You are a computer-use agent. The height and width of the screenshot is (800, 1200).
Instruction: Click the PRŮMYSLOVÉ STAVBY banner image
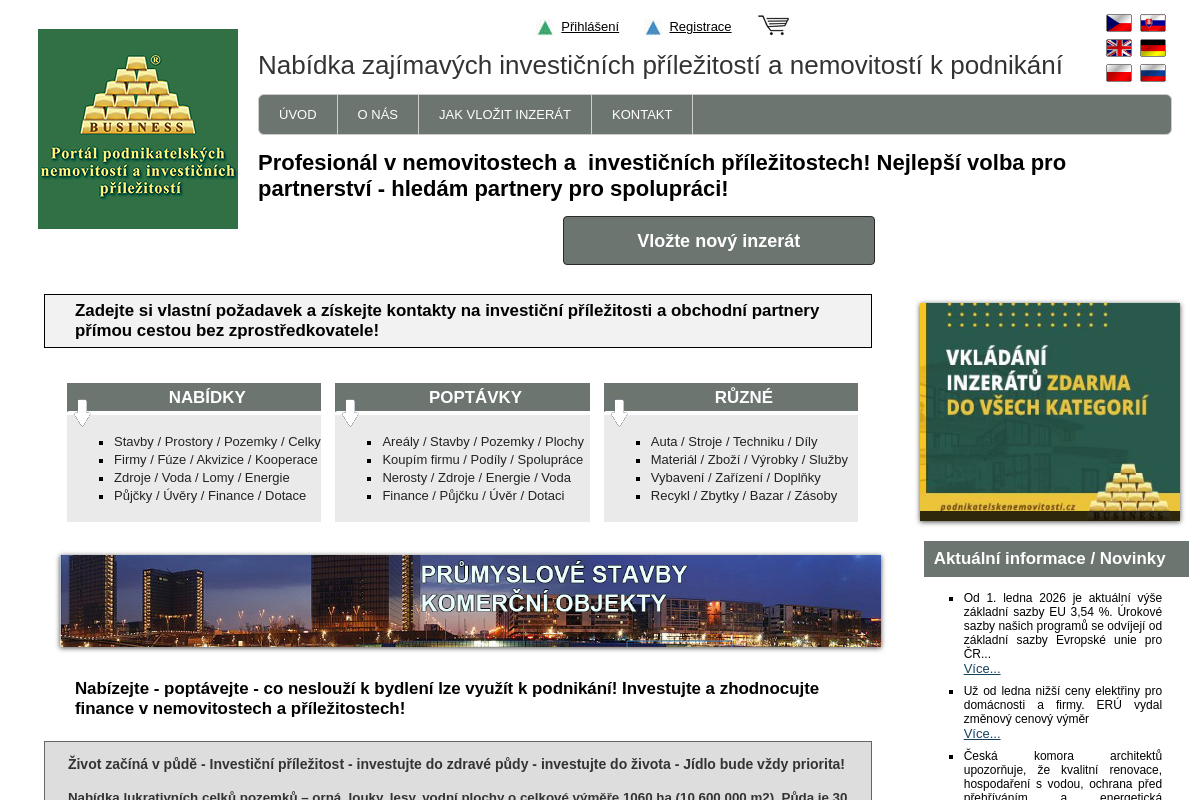tap(470, 601)
